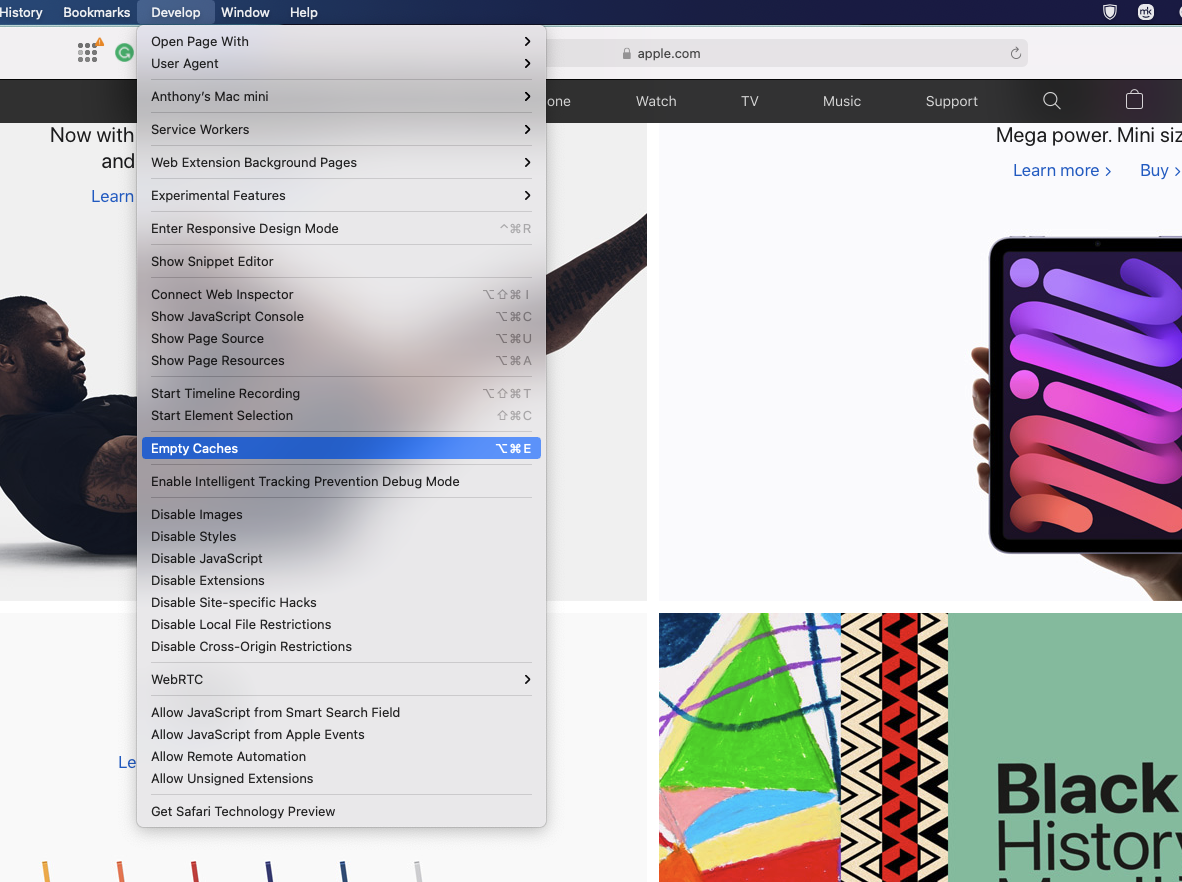The image size is (1182, 882).
Task: Toggle Allow Remote Automation
Action: pos(341,757)
